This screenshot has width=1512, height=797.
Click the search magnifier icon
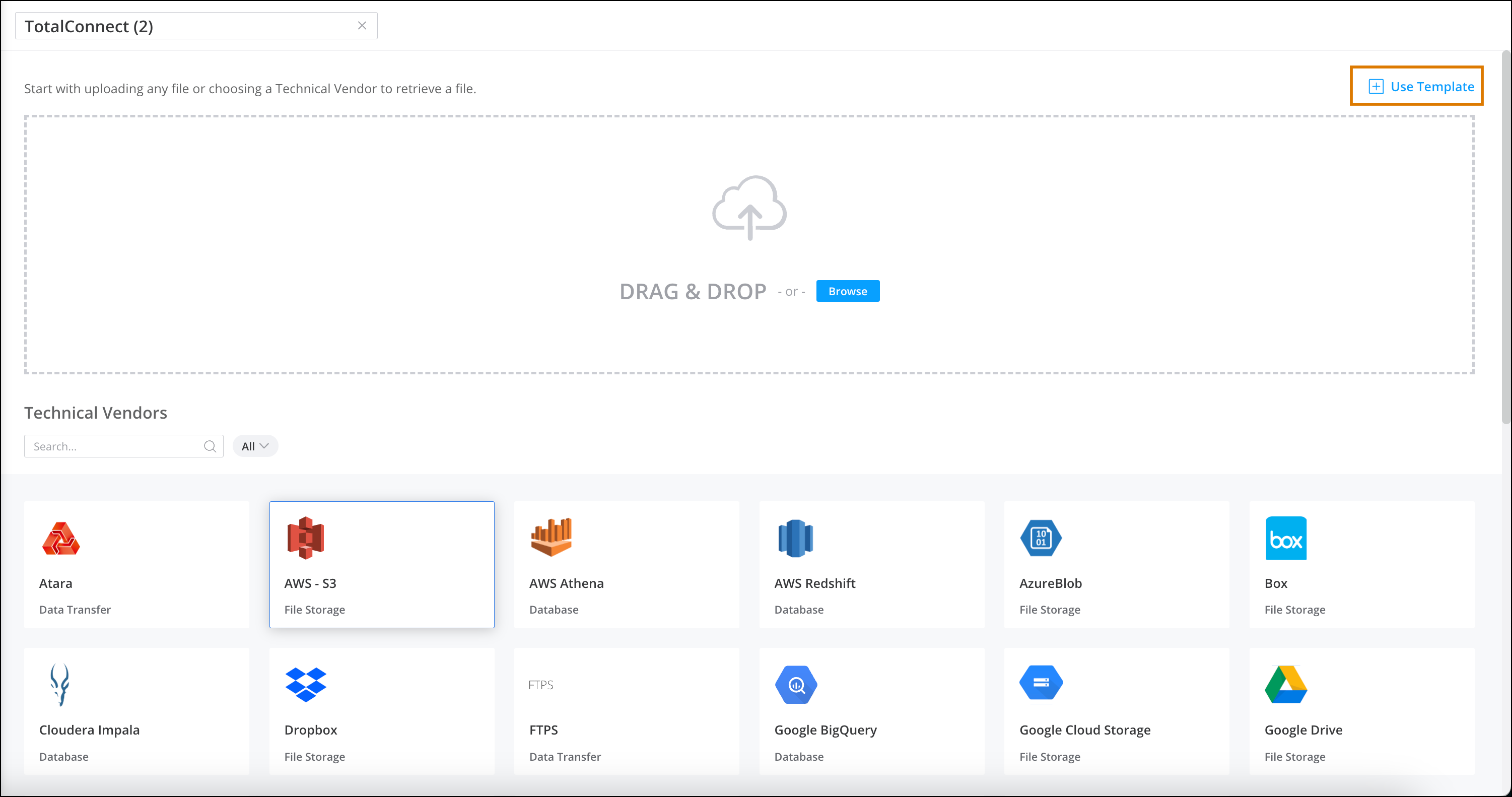tap(210, 446)
